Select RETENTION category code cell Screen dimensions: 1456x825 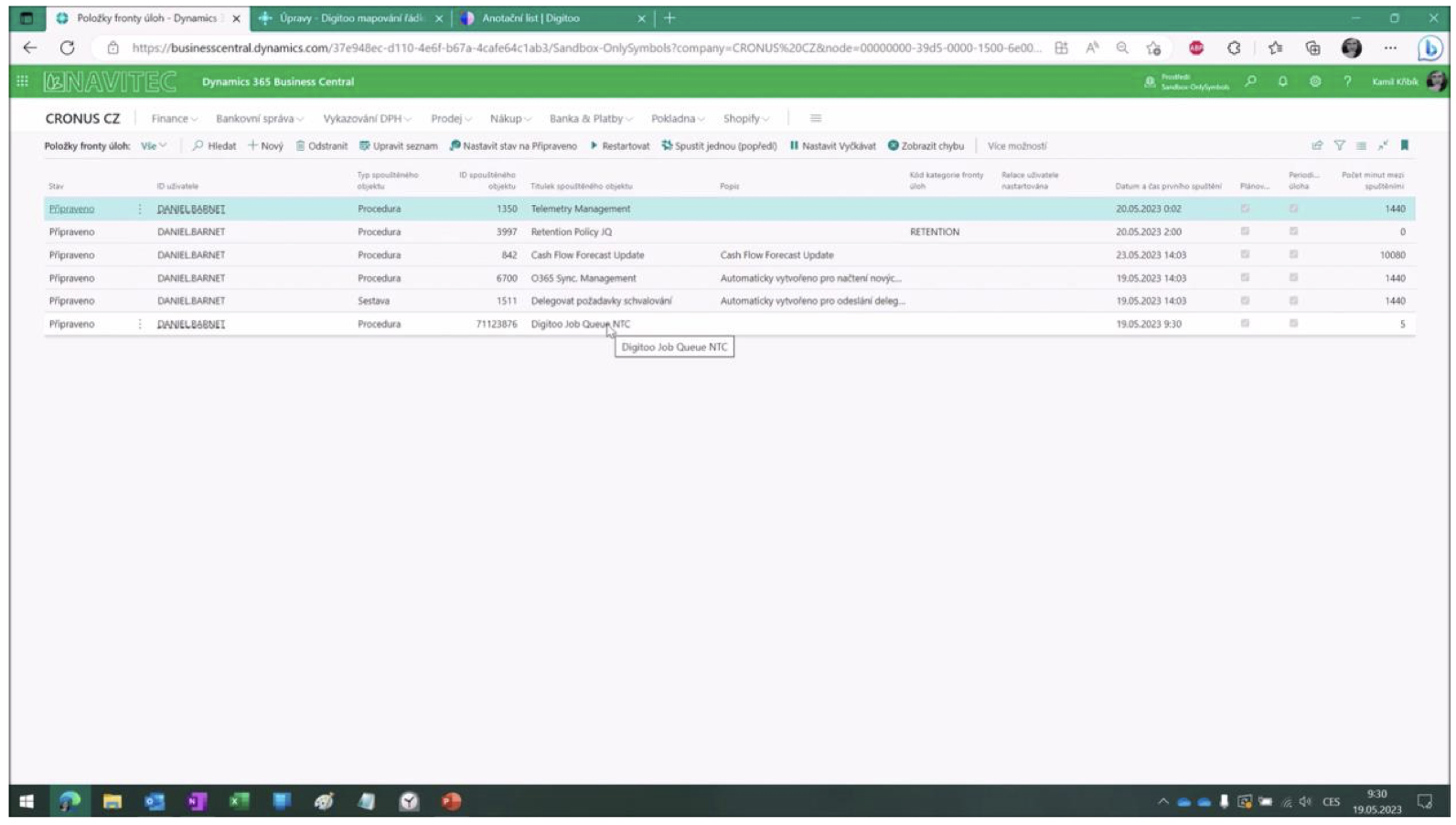coord(935,231)
